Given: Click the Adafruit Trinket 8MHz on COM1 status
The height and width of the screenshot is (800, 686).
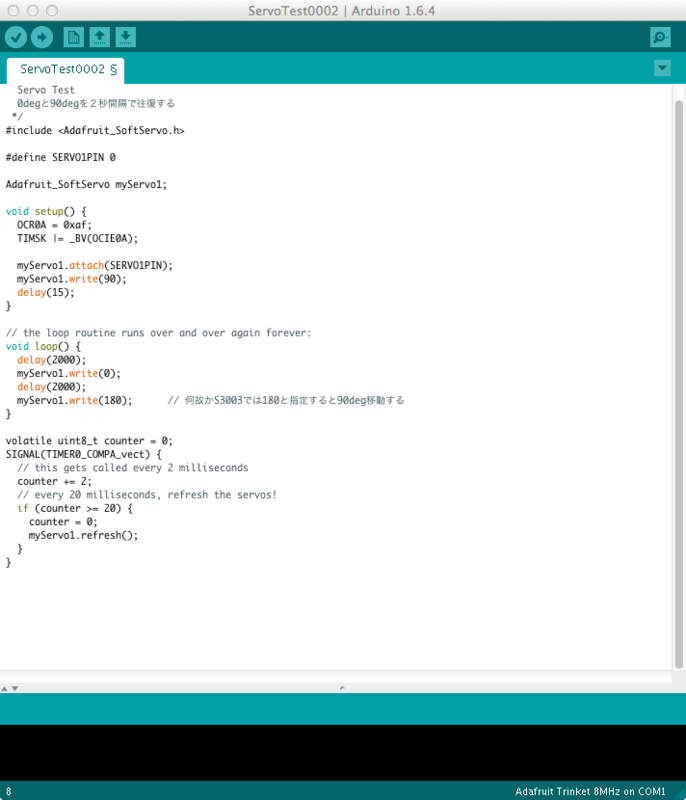Looking at the screenshot, I should (590, 791).
